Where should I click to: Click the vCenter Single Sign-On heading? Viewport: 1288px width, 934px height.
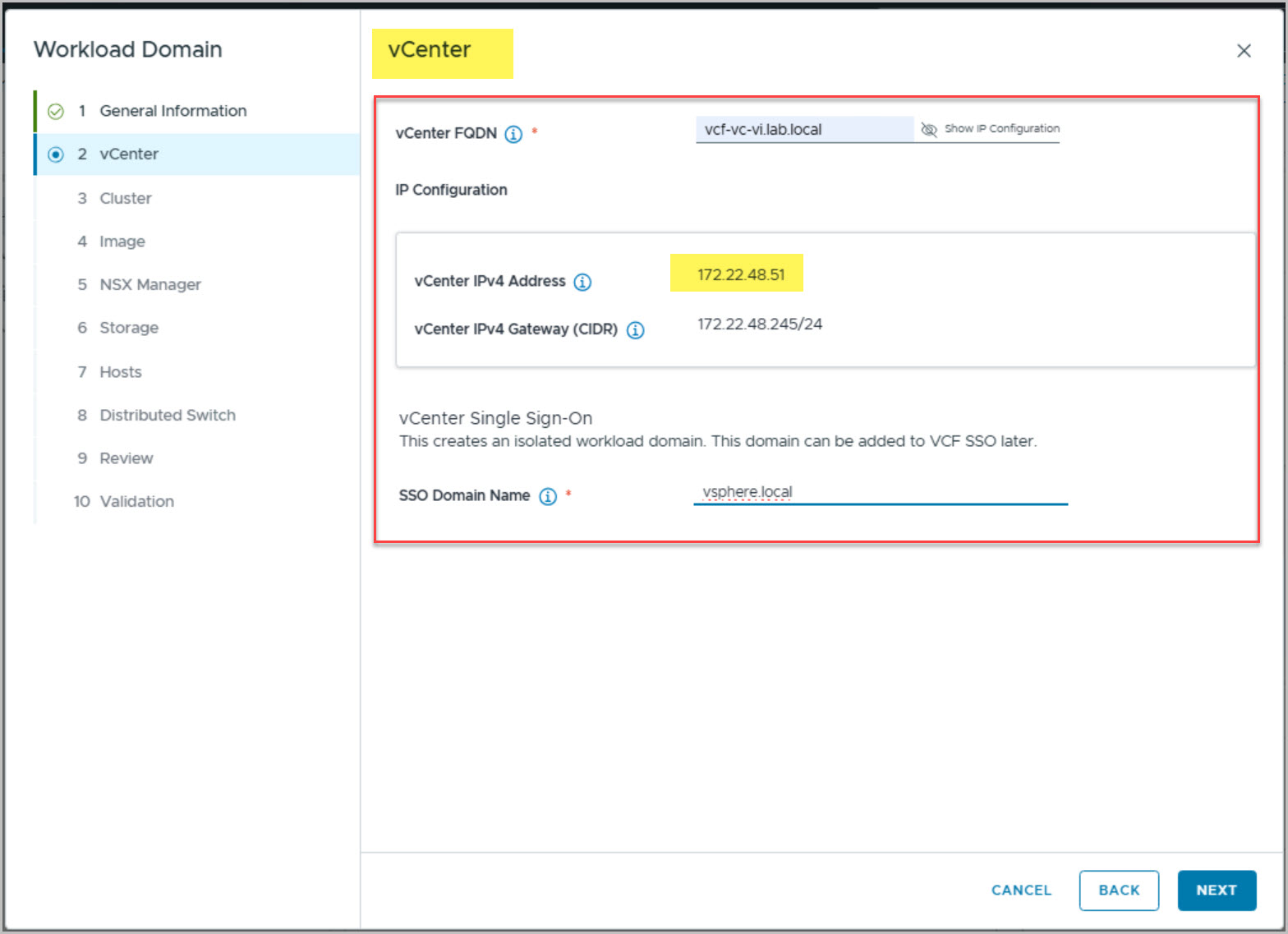pyautogui.click(x=495, y=418)
